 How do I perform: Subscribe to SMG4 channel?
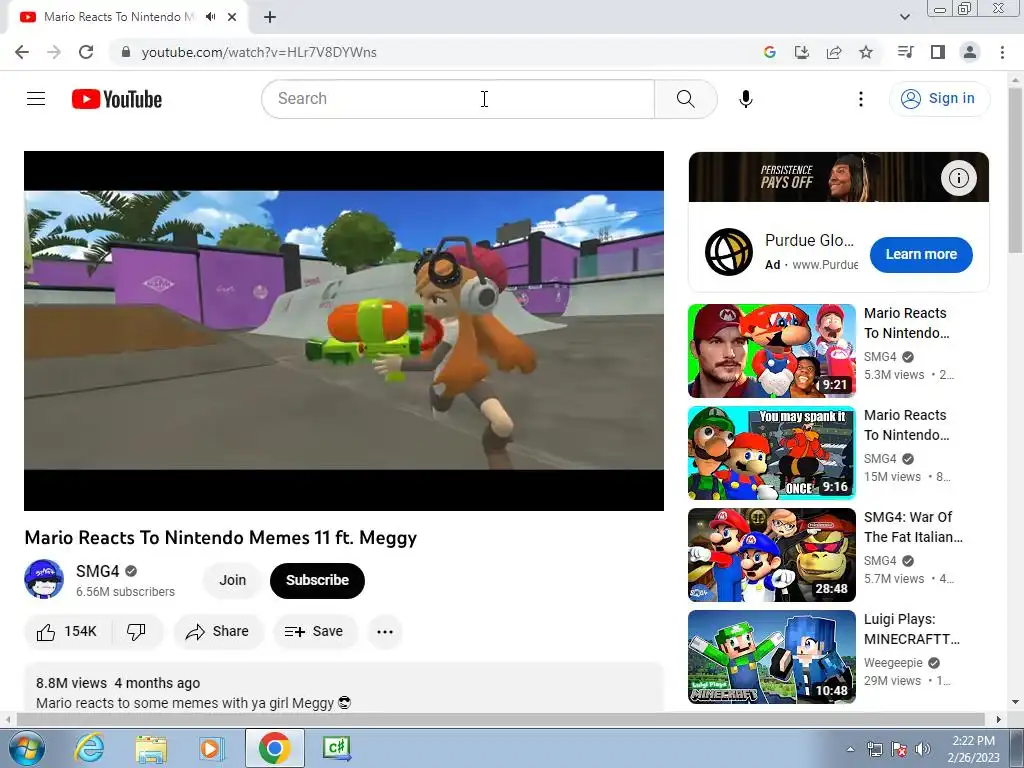click(x=317, y=580)
